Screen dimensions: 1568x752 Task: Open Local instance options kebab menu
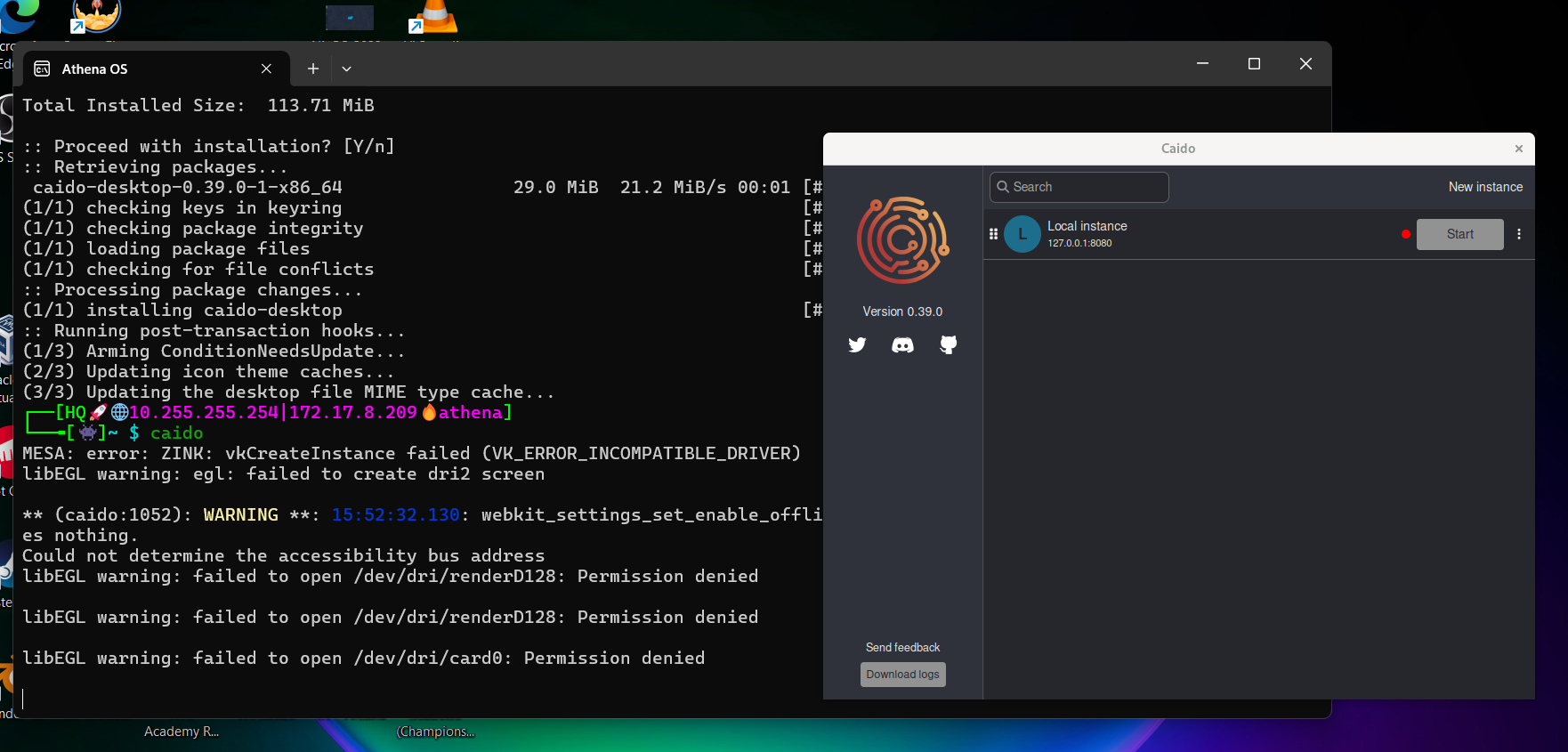(1519, 234)
